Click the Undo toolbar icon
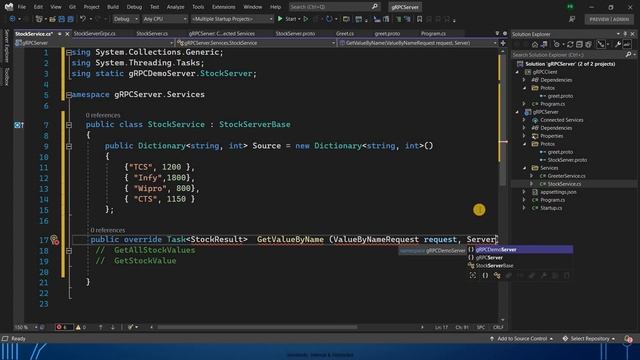Viewport: 640px width, 360px height. tap(83, 19)
